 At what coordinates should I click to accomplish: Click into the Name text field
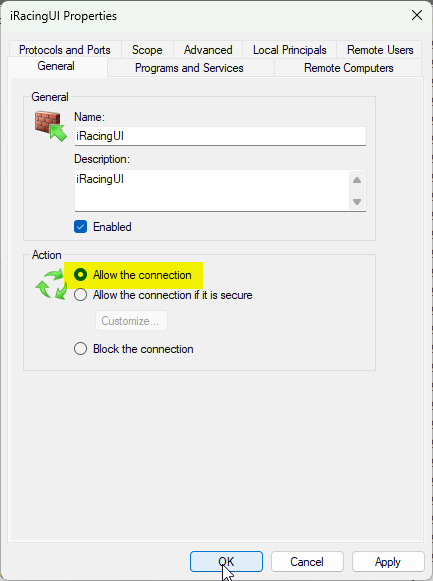pyautogui.click(x=220, y=136)
